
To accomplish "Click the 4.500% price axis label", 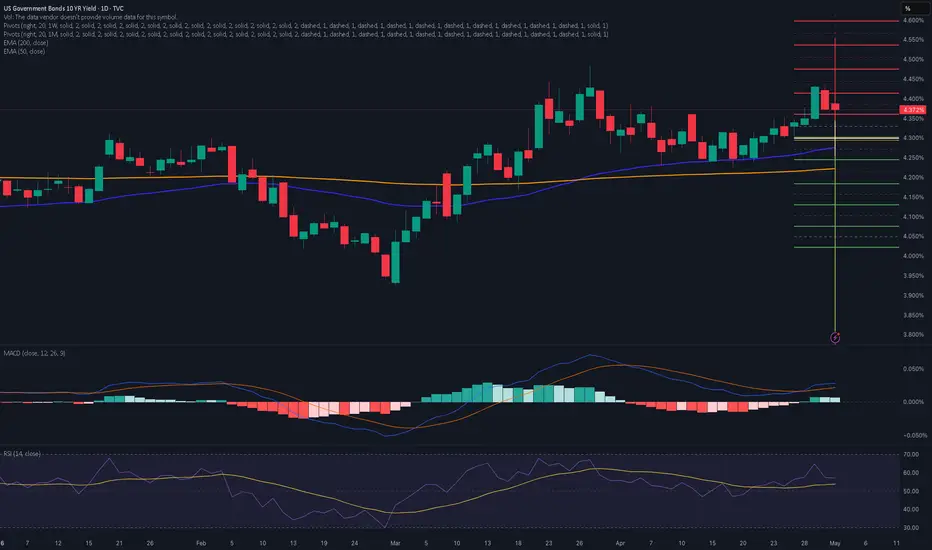I will [x=913, y=59].
